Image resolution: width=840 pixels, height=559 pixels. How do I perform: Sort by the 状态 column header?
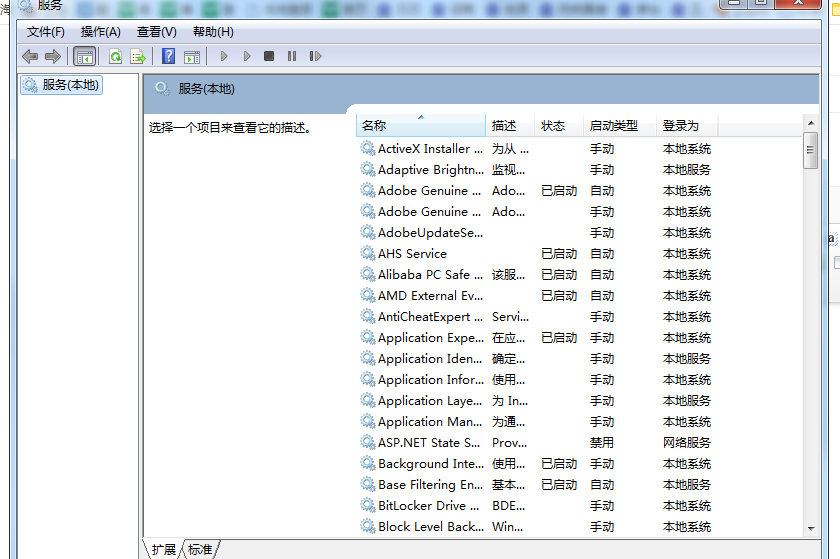pyautogui.click(x=559, y=125)
